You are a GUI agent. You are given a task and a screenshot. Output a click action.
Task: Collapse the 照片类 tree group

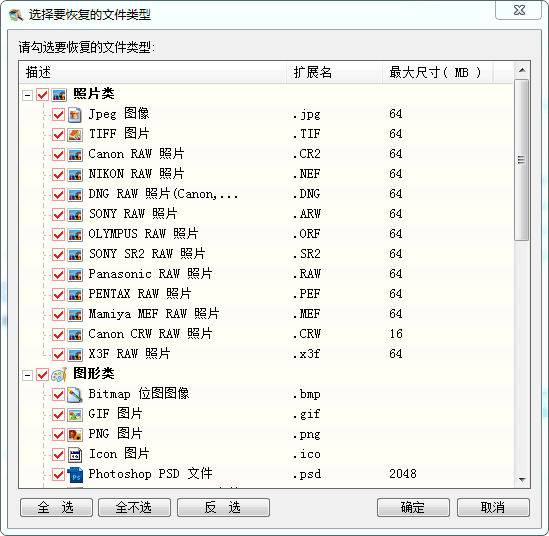[27, 95]
